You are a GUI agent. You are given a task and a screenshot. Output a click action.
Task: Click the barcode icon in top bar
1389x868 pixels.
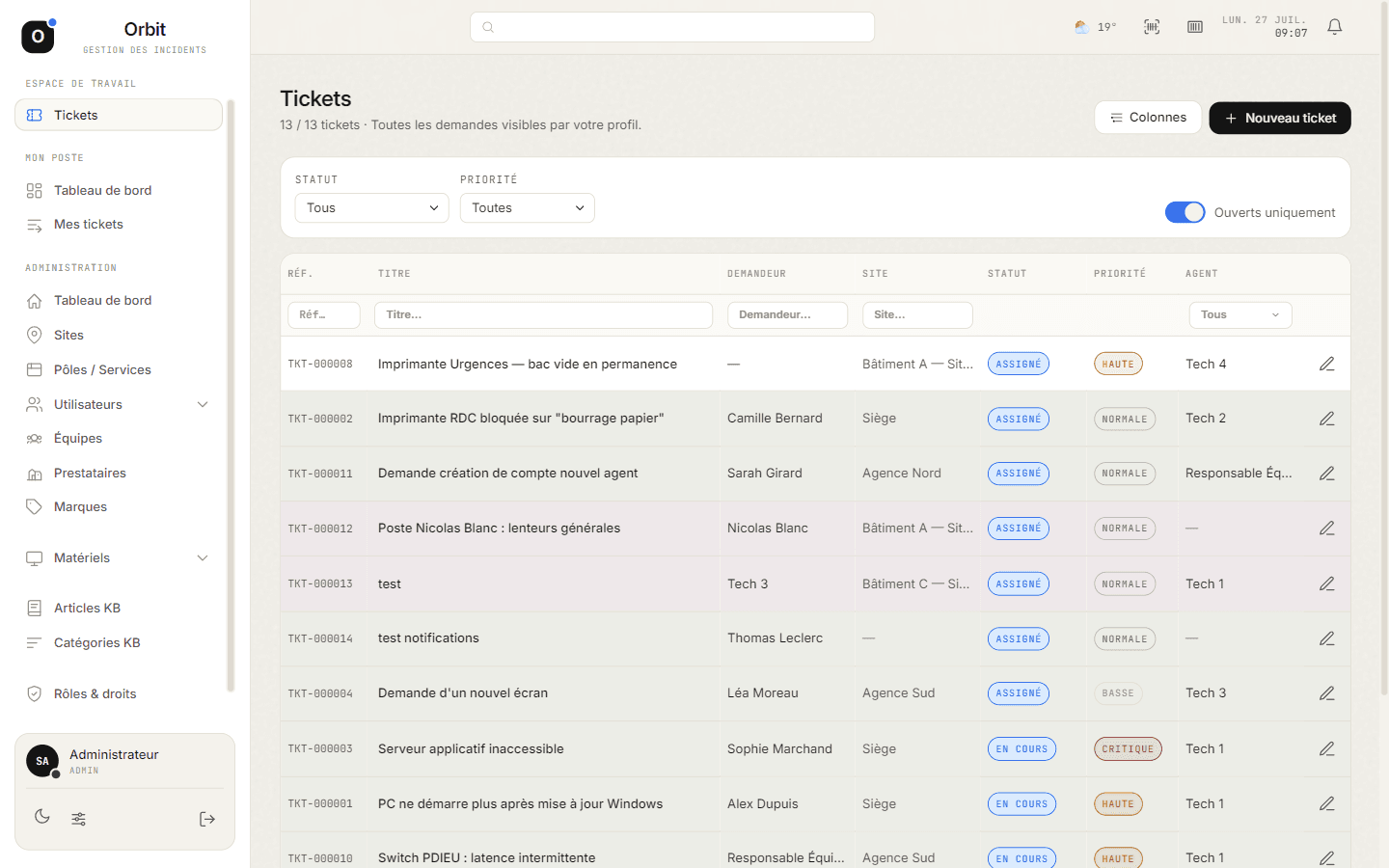1195,27
